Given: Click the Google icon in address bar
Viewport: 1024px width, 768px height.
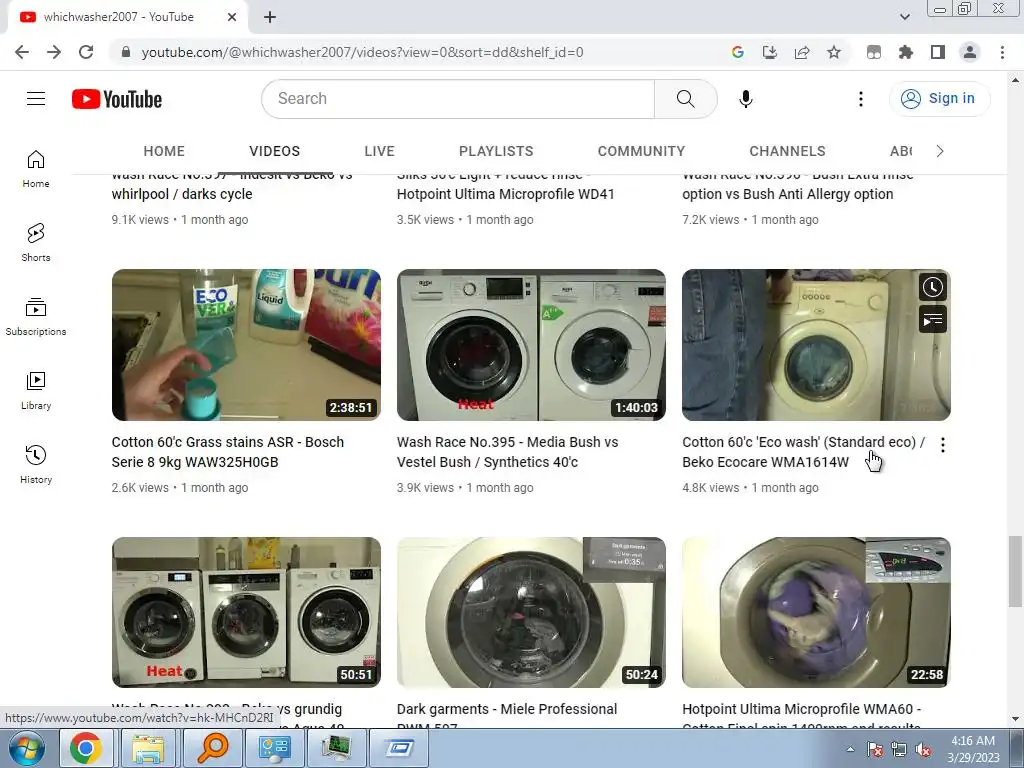Looking at the screenshot, I should 738,52.
